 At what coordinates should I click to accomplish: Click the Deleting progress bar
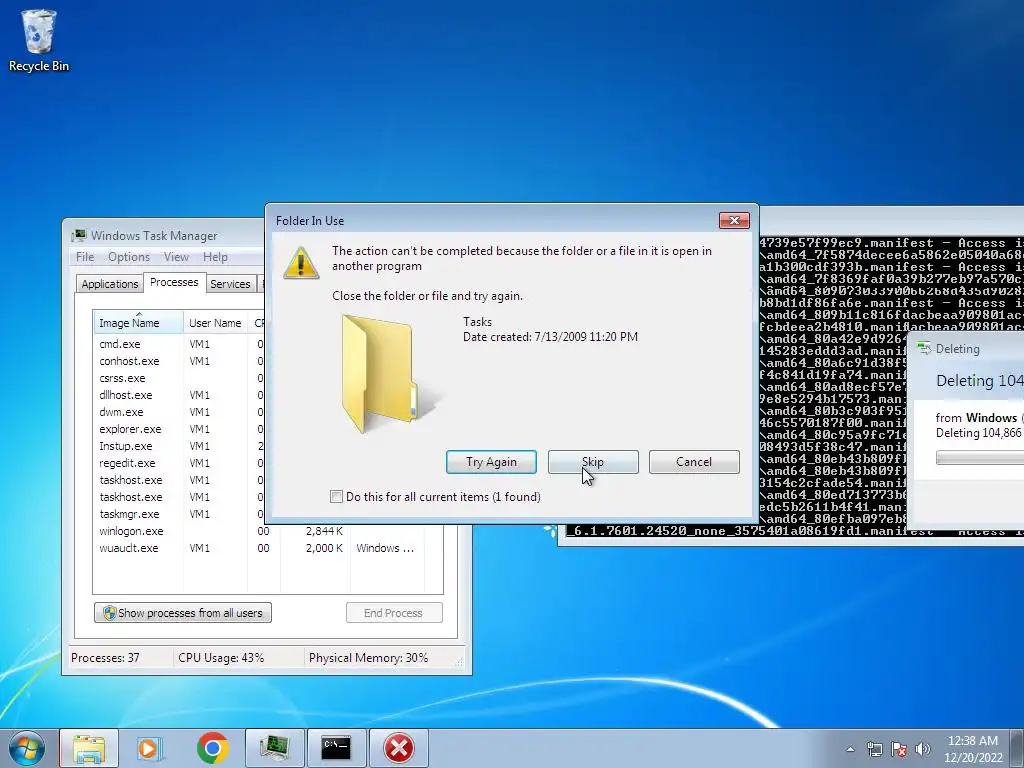(980, 458)
